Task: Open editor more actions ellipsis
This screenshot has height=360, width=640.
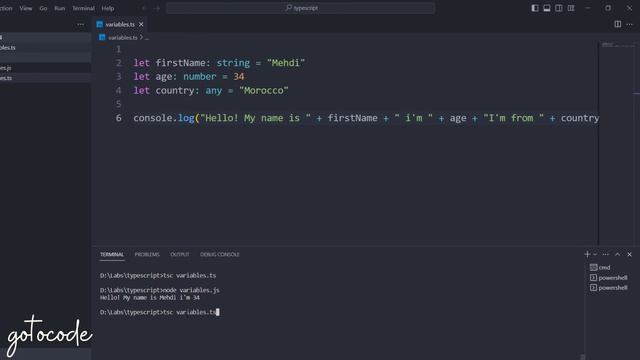Action: (629, 24)
